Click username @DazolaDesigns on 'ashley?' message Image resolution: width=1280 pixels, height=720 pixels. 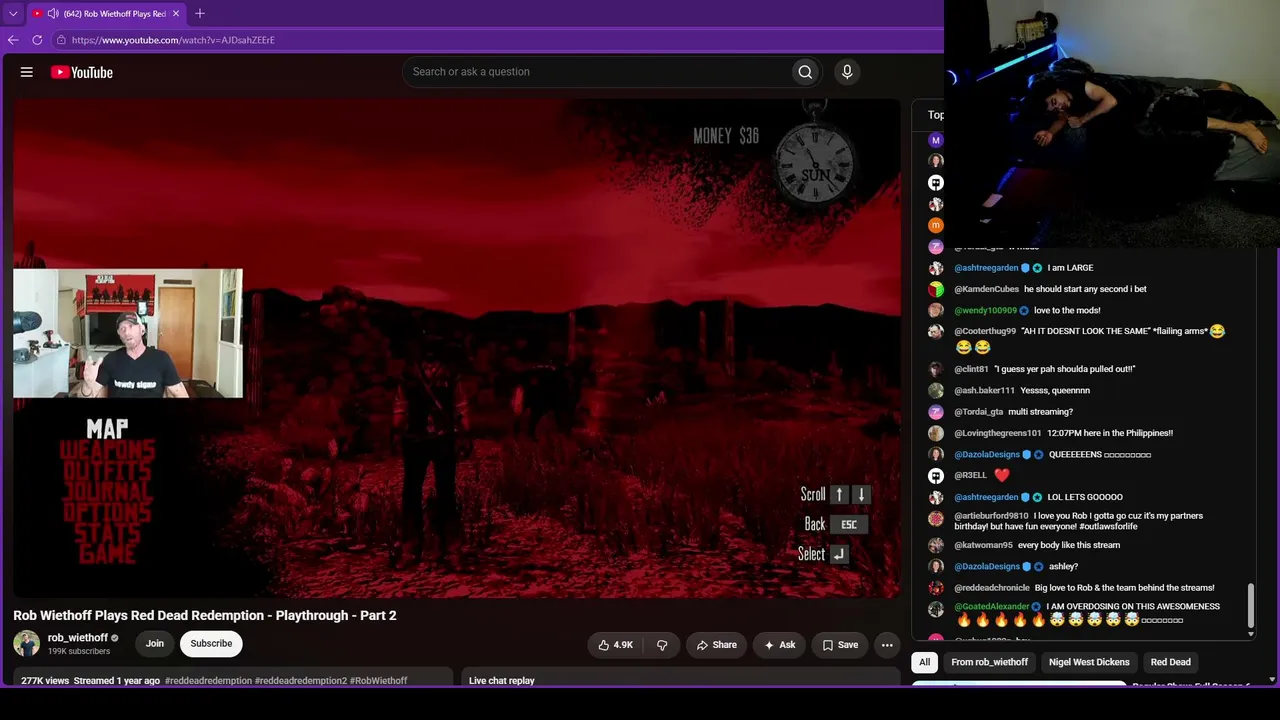click(986, 567)
